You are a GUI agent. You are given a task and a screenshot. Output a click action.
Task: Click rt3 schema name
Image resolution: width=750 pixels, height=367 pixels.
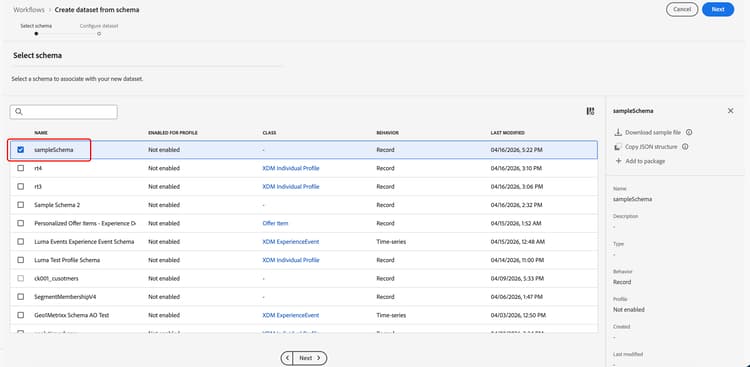coord(39,187)
